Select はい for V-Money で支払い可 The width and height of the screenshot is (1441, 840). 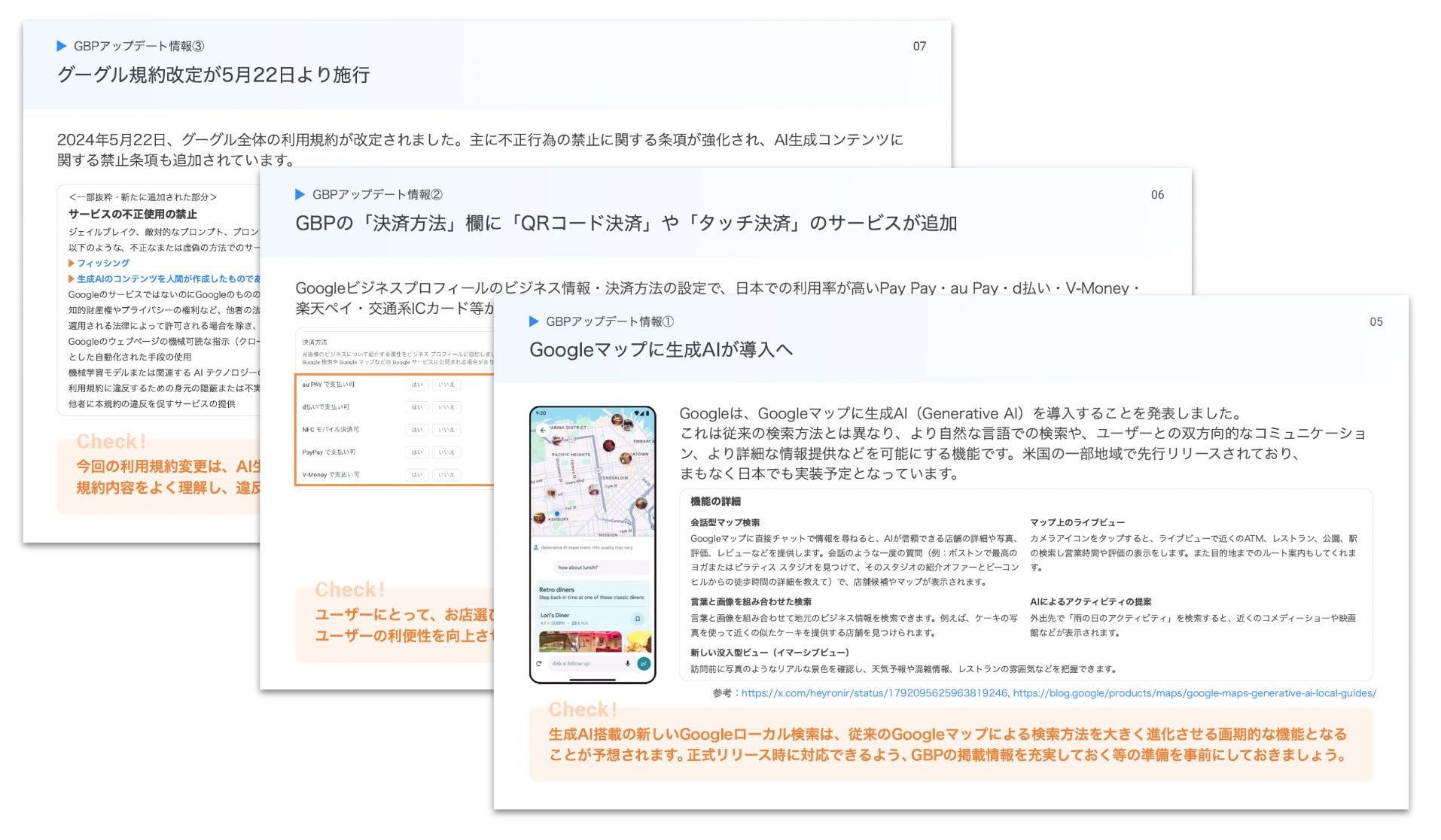click(x=416, y=475)
